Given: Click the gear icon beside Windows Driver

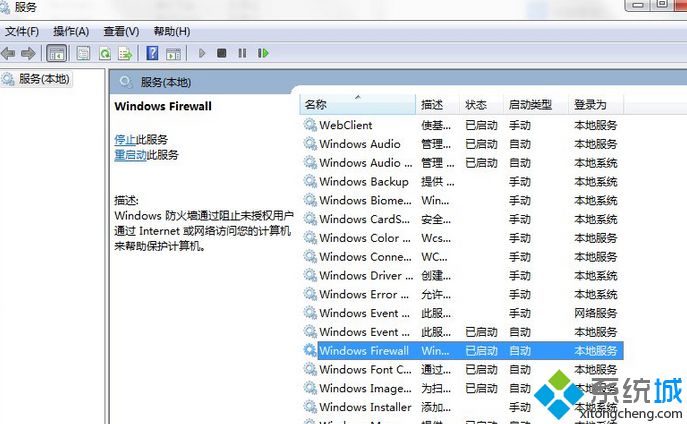Looking at the screenshot, I should 310,276.
